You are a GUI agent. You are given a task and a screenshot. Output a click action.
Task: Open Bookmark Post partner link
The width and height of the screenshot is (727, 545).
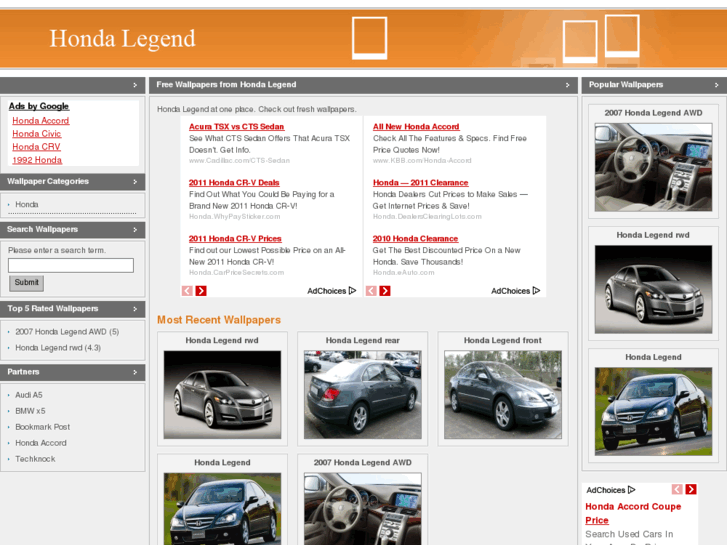tap(43, 427)
